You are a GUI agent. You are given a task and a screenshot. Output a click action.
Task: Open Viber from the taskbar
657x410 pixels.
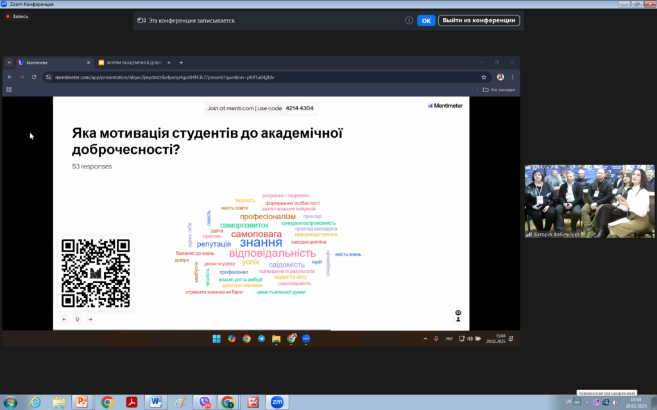coord(204,402)
